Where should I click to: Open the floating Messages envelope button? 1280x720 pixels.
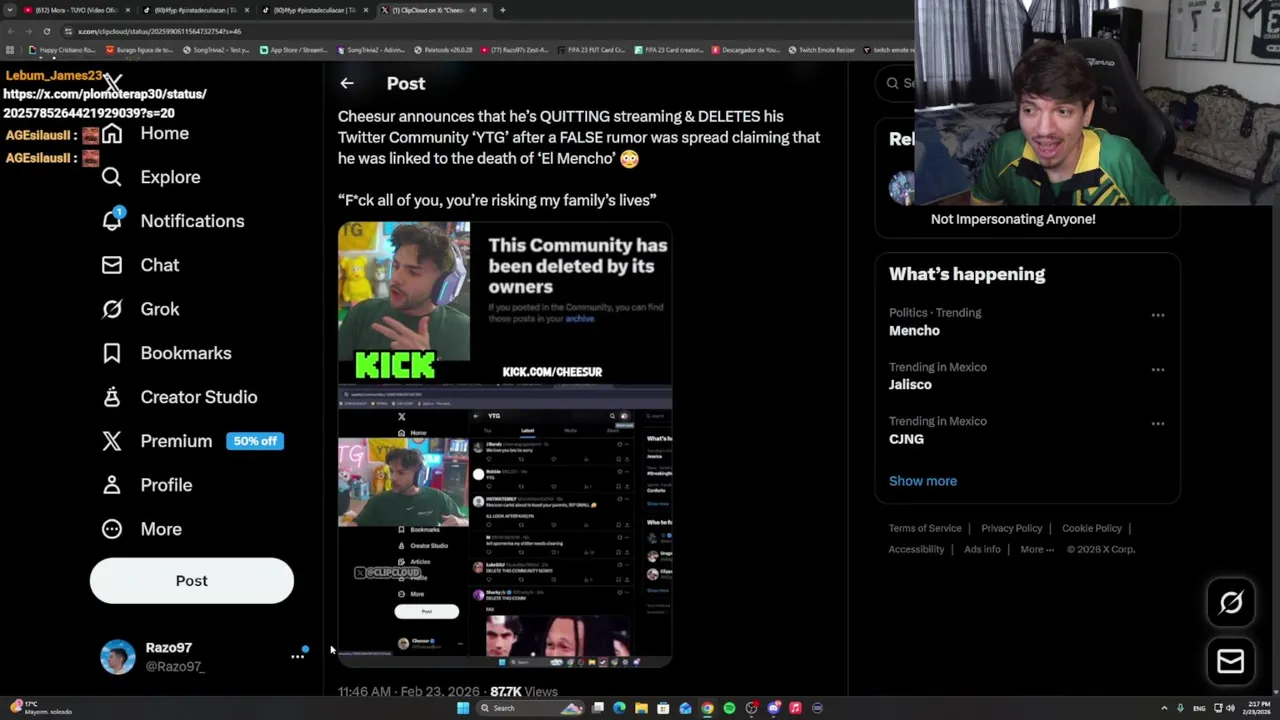pos(1231,661)
